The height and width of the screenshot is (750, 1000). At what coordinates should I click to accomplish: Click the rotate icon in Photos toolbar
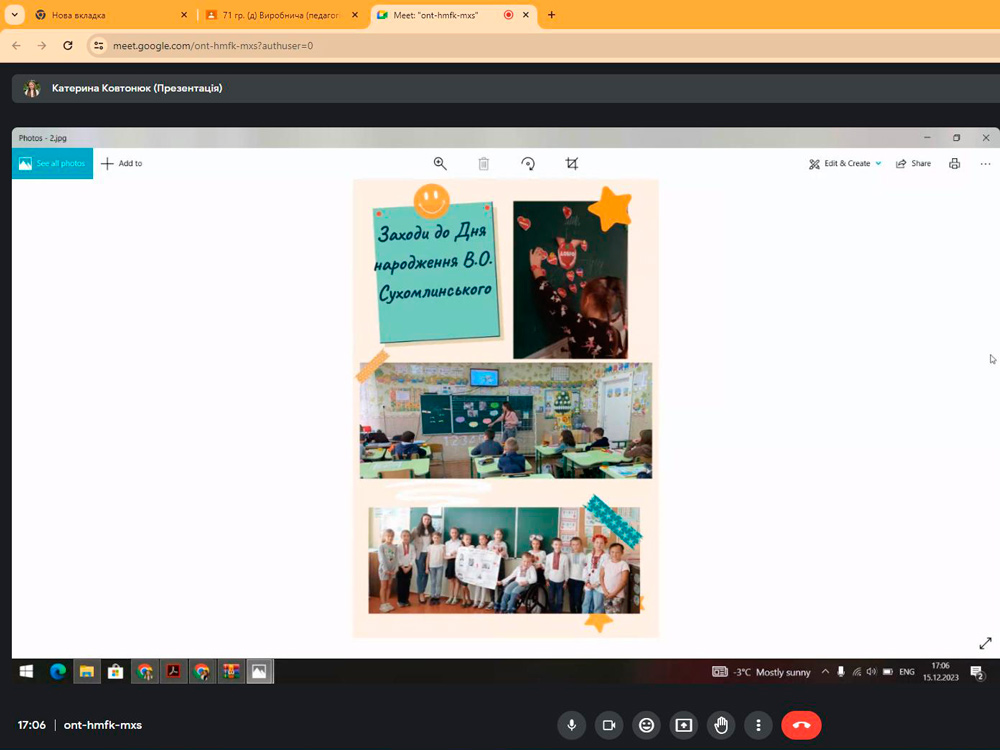[x=528, y=164]
